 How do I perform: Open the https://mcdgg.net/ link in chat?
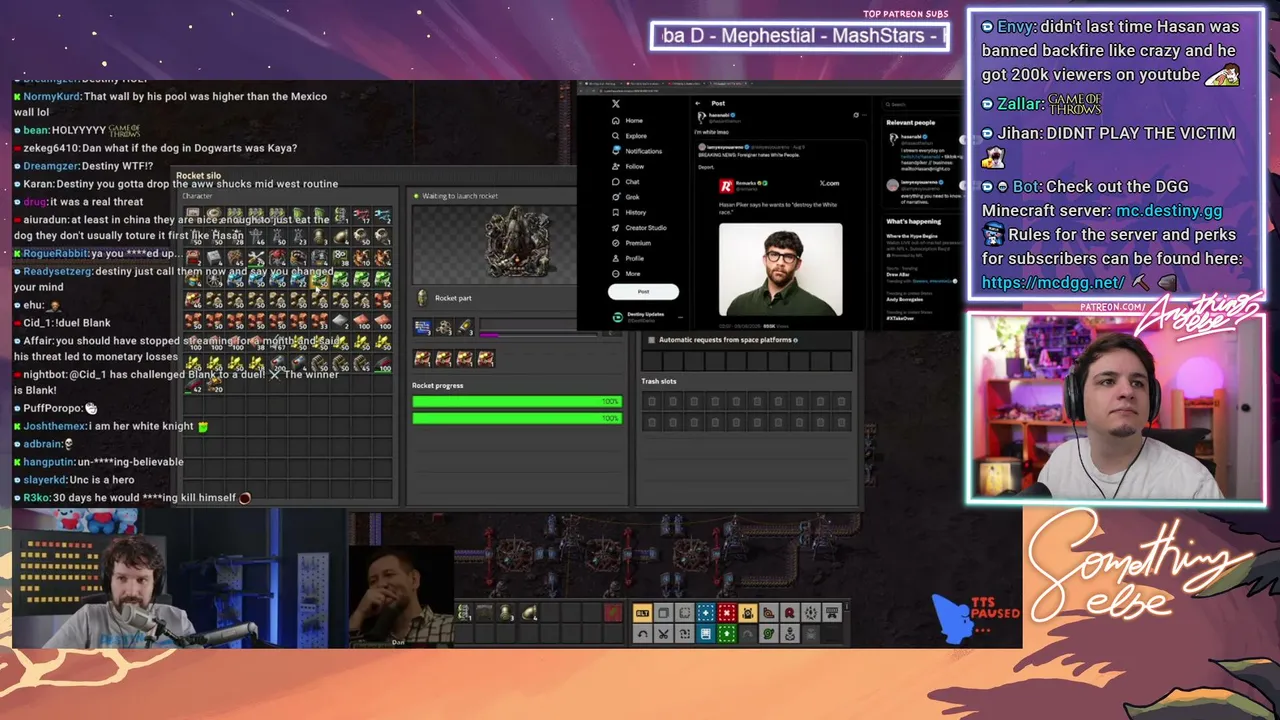tap(1053, 283)
